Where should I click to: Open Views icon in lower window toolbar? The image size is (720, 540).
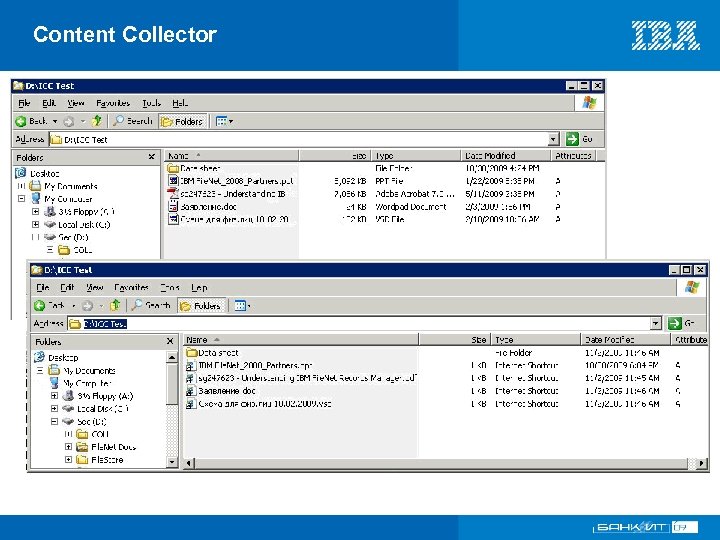241,305
